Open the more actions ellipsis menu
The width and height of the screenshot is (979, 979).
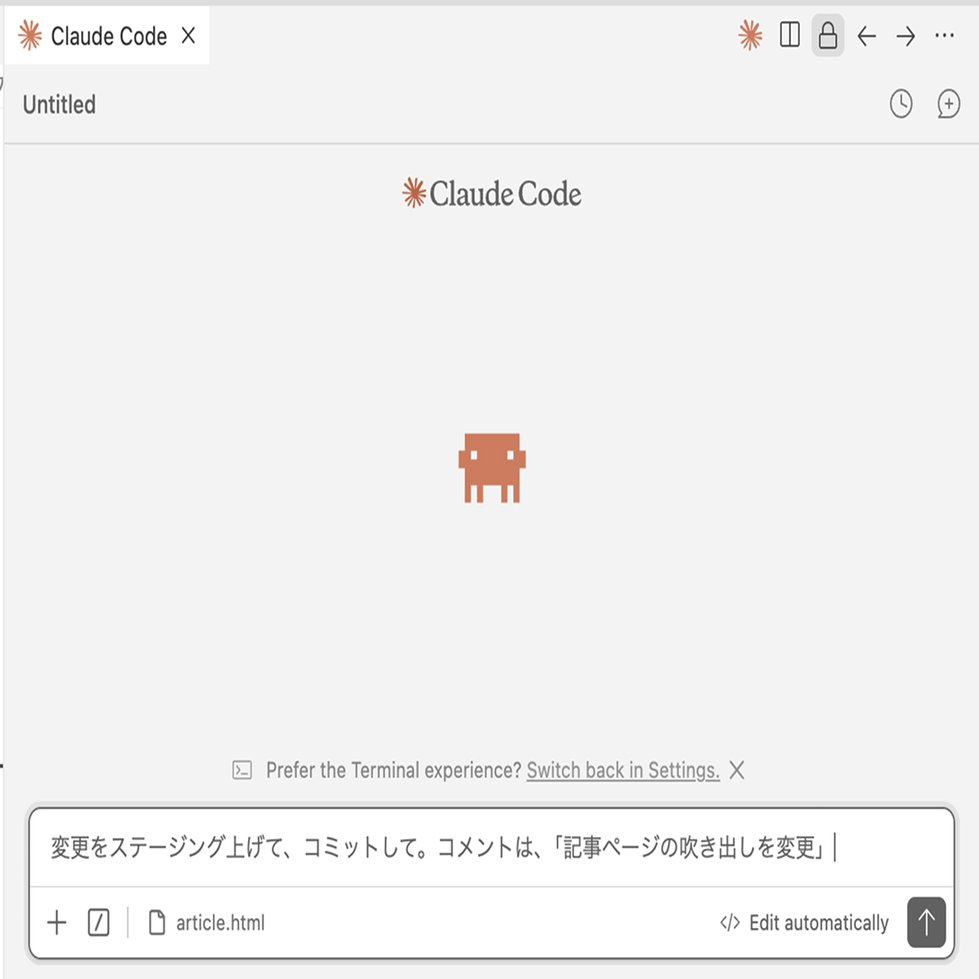point(944,36)
